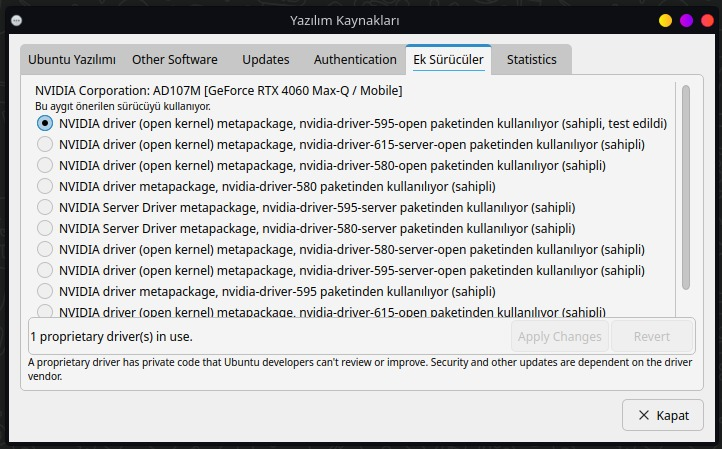View the Statistics tab
The image size is (722, 449).
531,60
